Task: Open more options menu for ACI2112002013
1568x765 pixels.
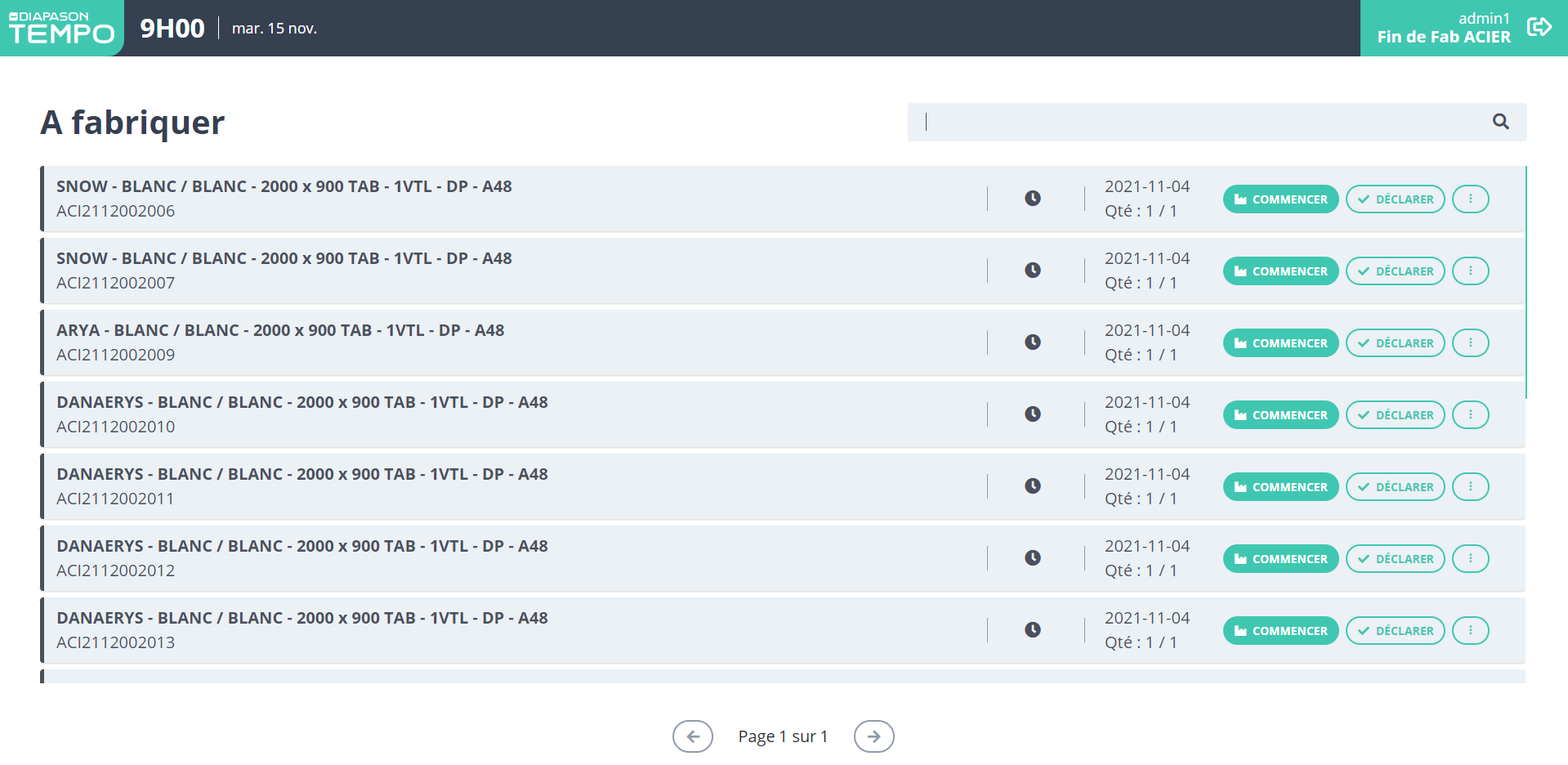Action: [x=1470, y=631]
